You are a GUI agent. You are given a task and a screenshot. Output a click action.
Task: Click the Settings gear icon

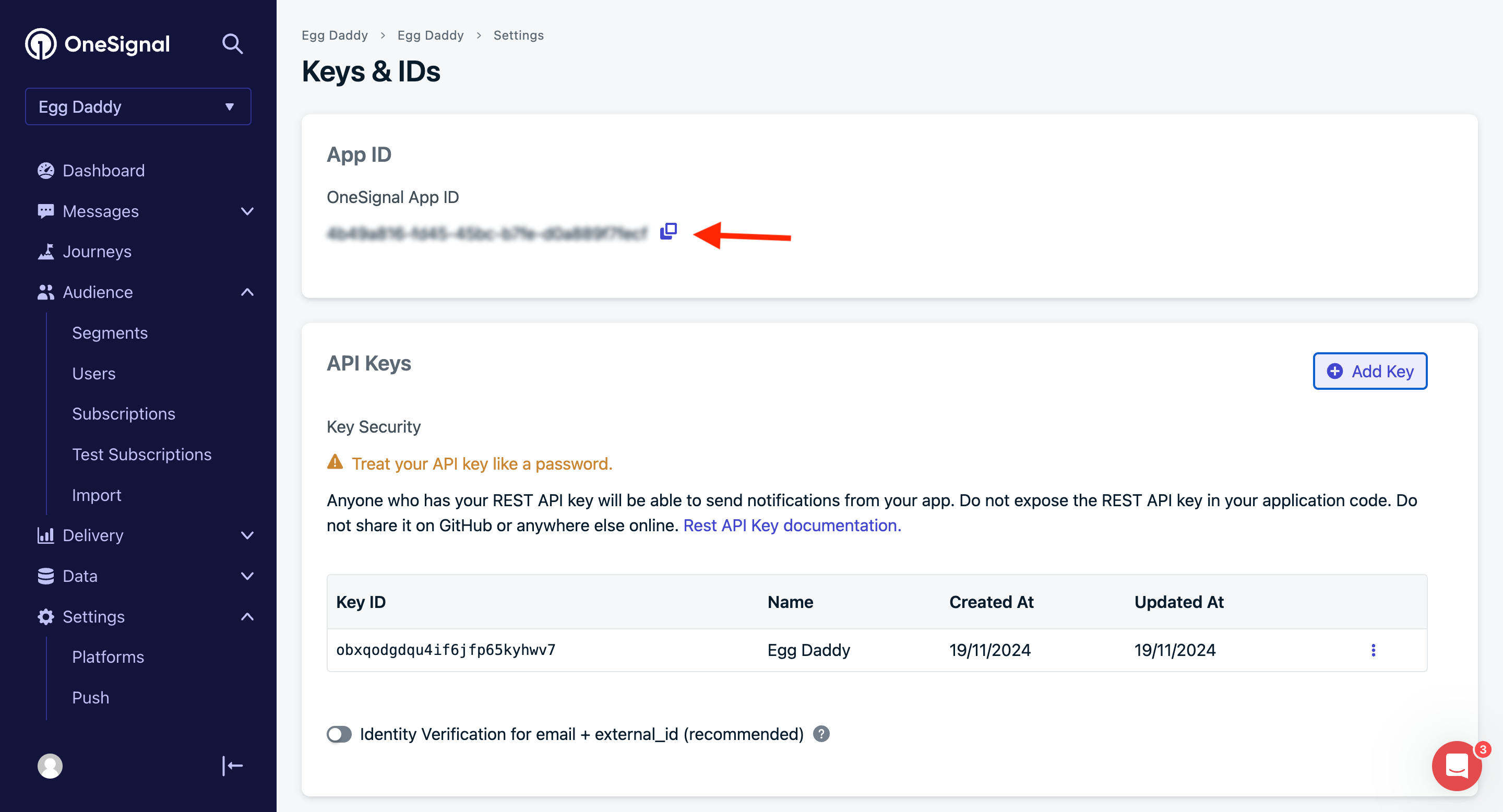45,617
